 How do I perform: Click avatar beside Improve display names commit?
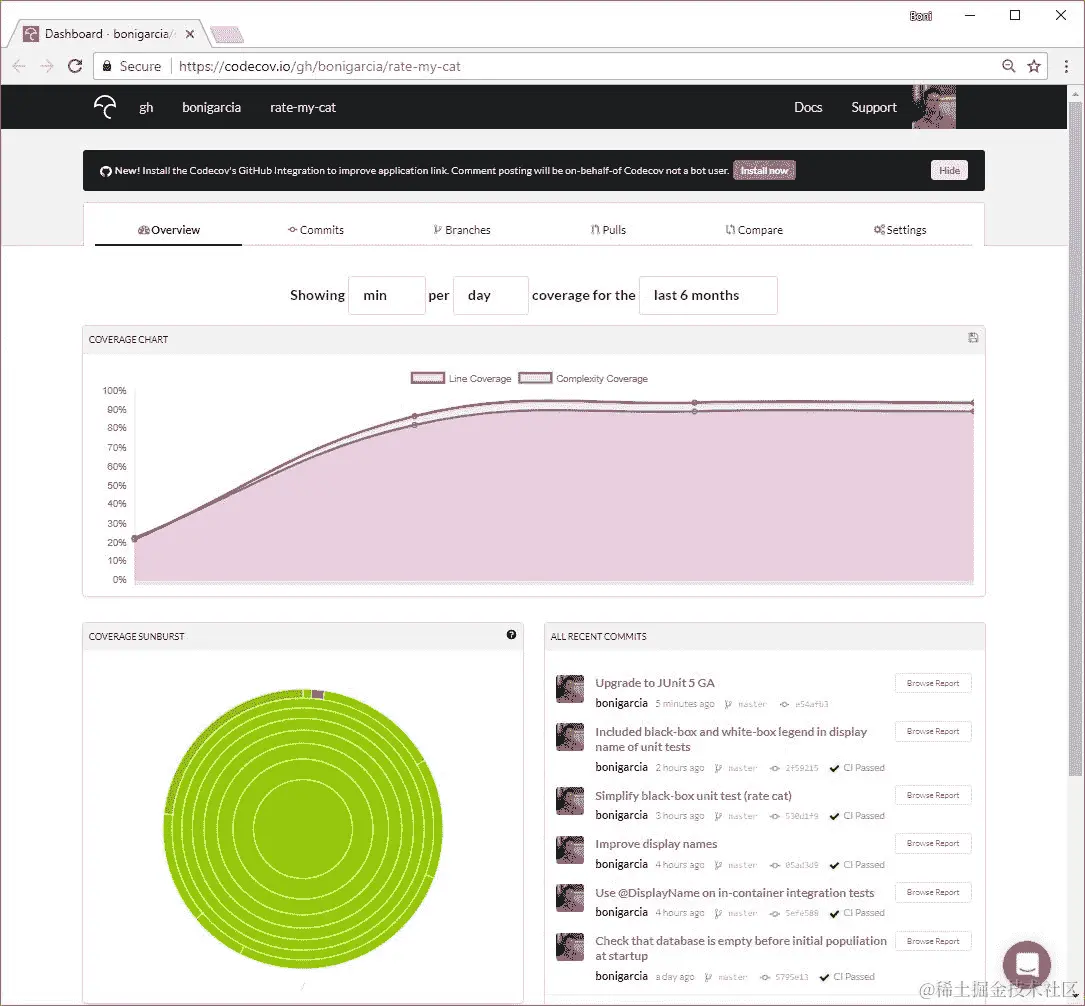(570, 850)
